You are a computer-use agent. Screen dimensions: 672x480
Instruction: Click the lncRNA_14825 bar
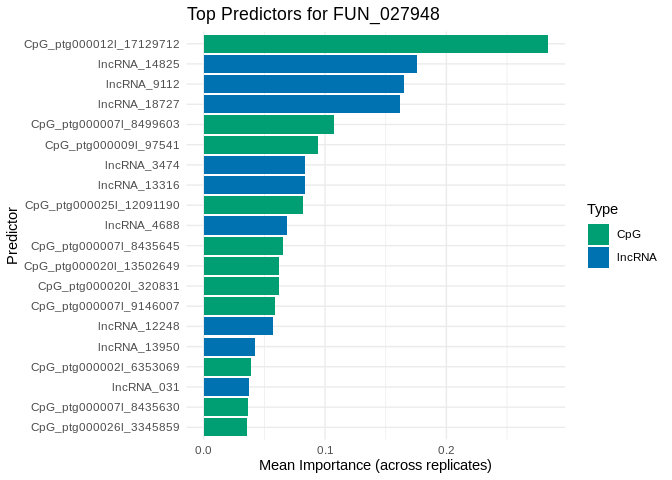(x=310, y=64)
